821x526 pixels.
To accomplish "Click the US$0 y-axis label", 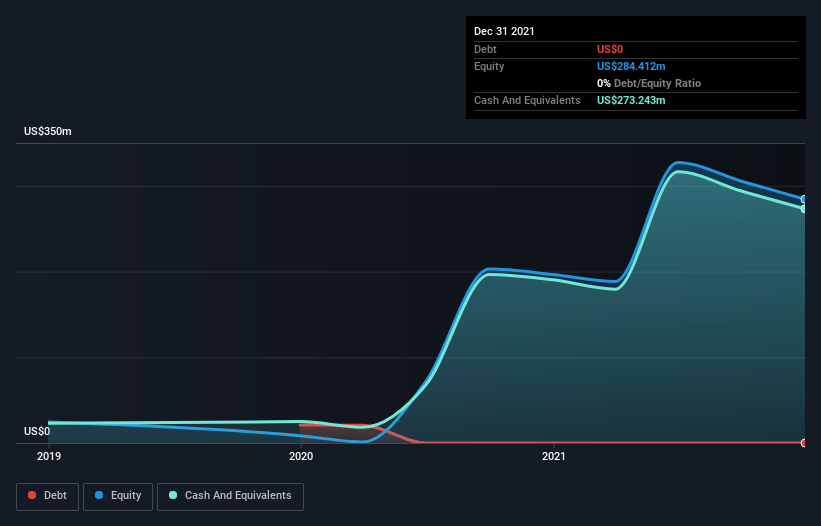I will click(37, 431).
